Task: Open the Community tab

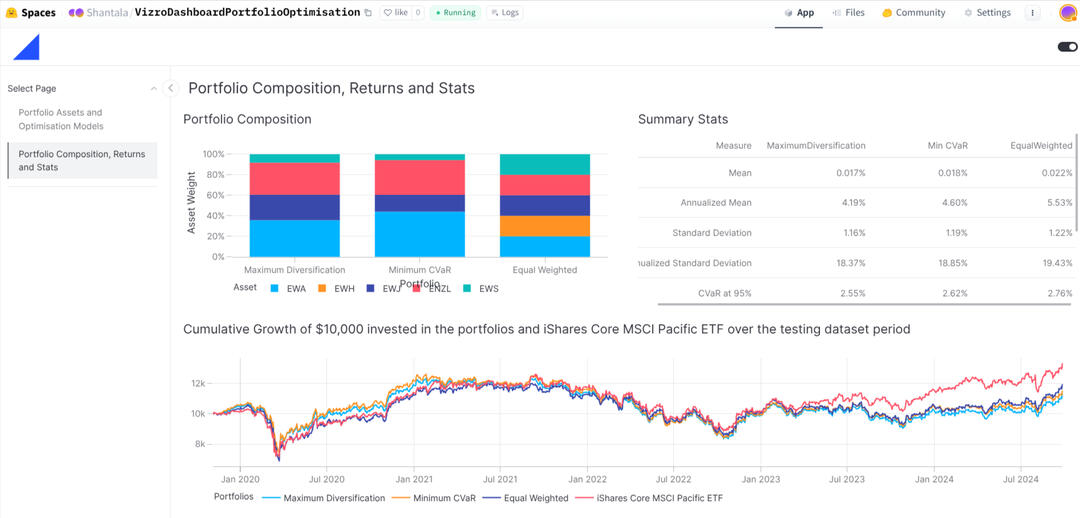Action: 913,13
